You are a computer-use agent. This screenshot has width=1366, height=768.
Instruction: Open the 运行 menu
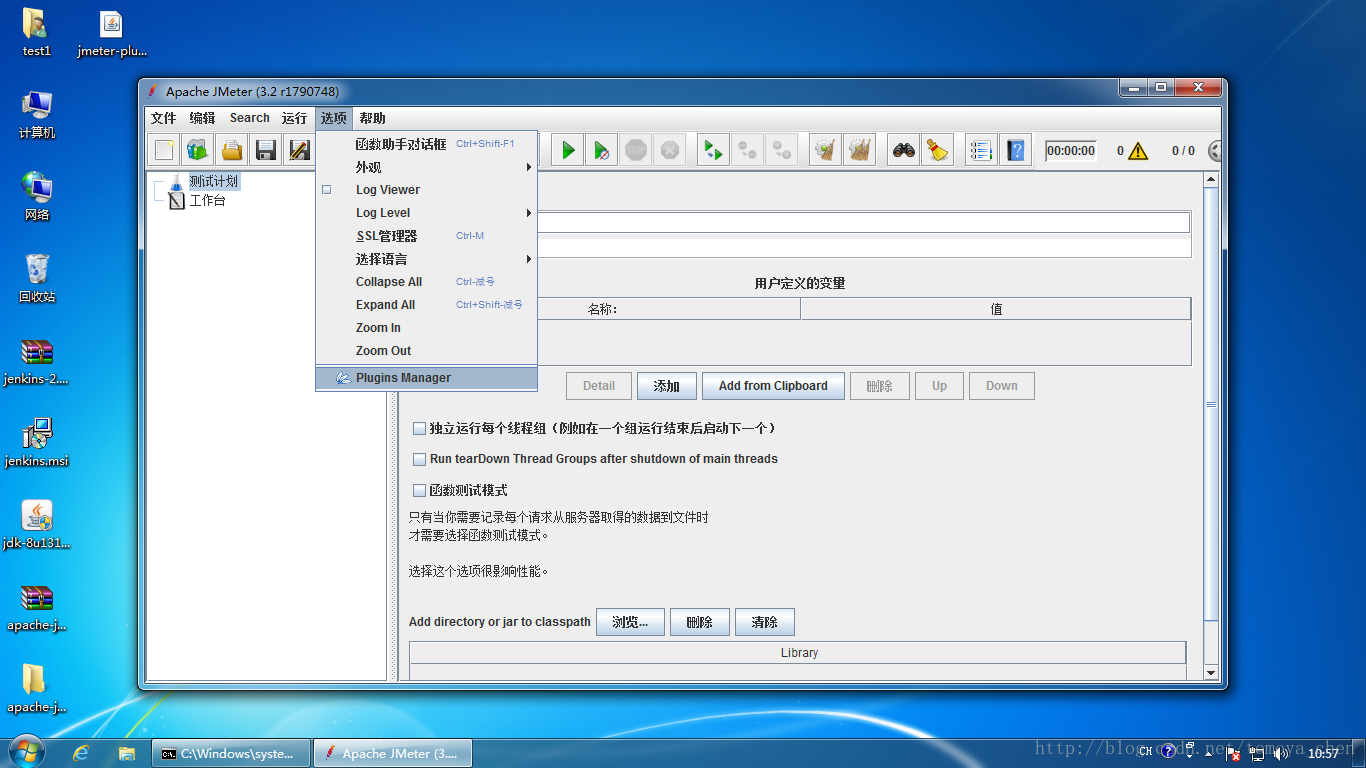click(294, 118)
